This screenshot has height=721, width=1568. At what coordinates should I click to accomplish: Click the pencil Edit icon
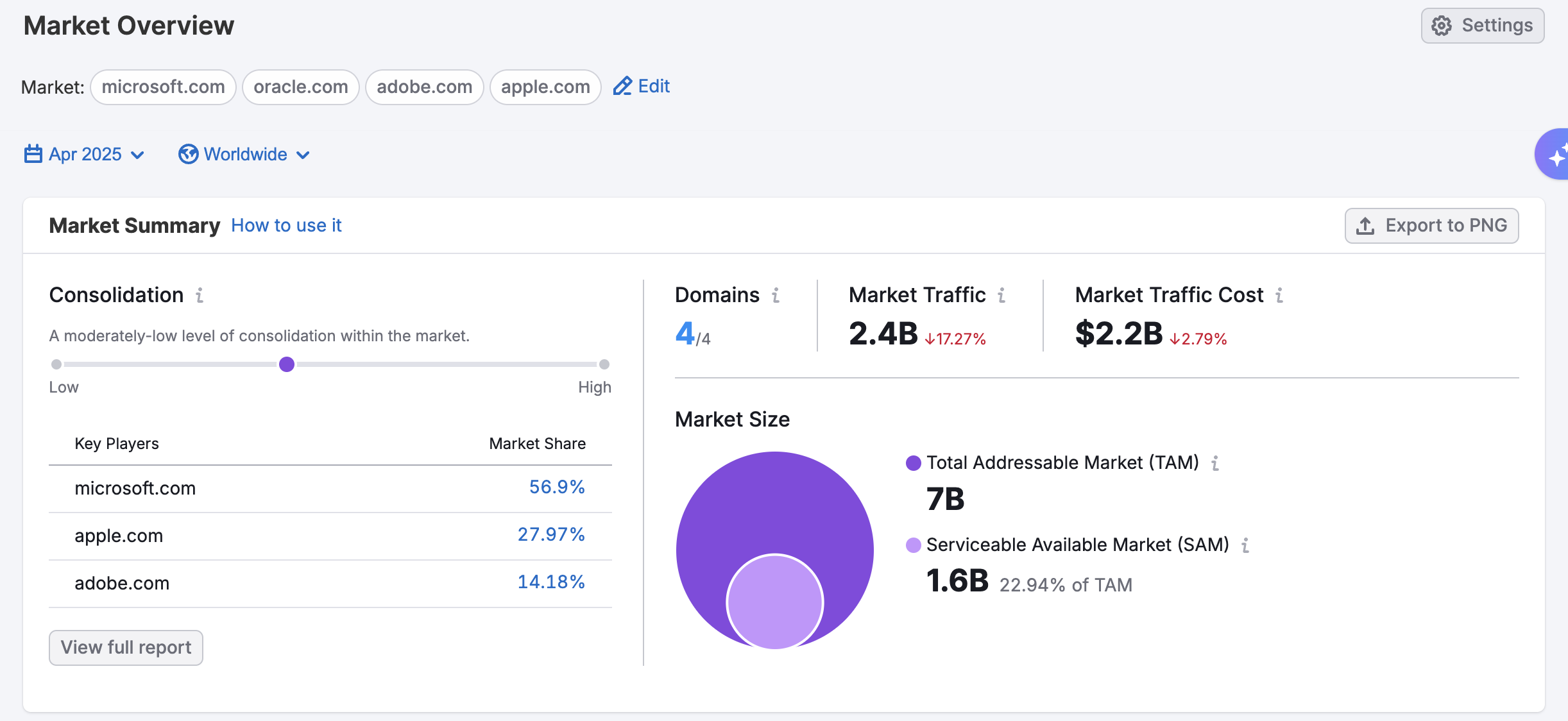click(x=622, y=87)
